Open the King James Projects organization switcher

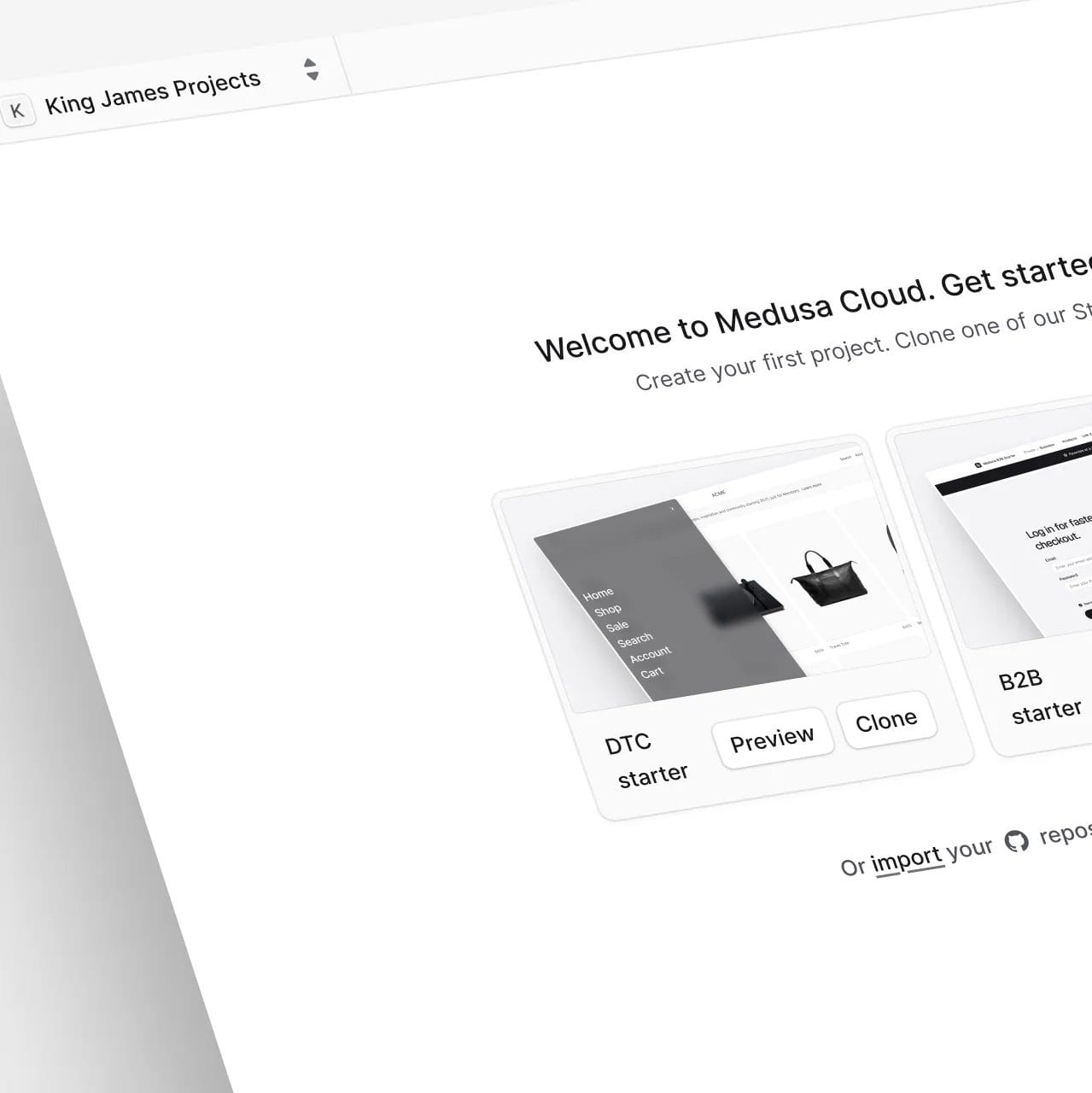point(162,90)
